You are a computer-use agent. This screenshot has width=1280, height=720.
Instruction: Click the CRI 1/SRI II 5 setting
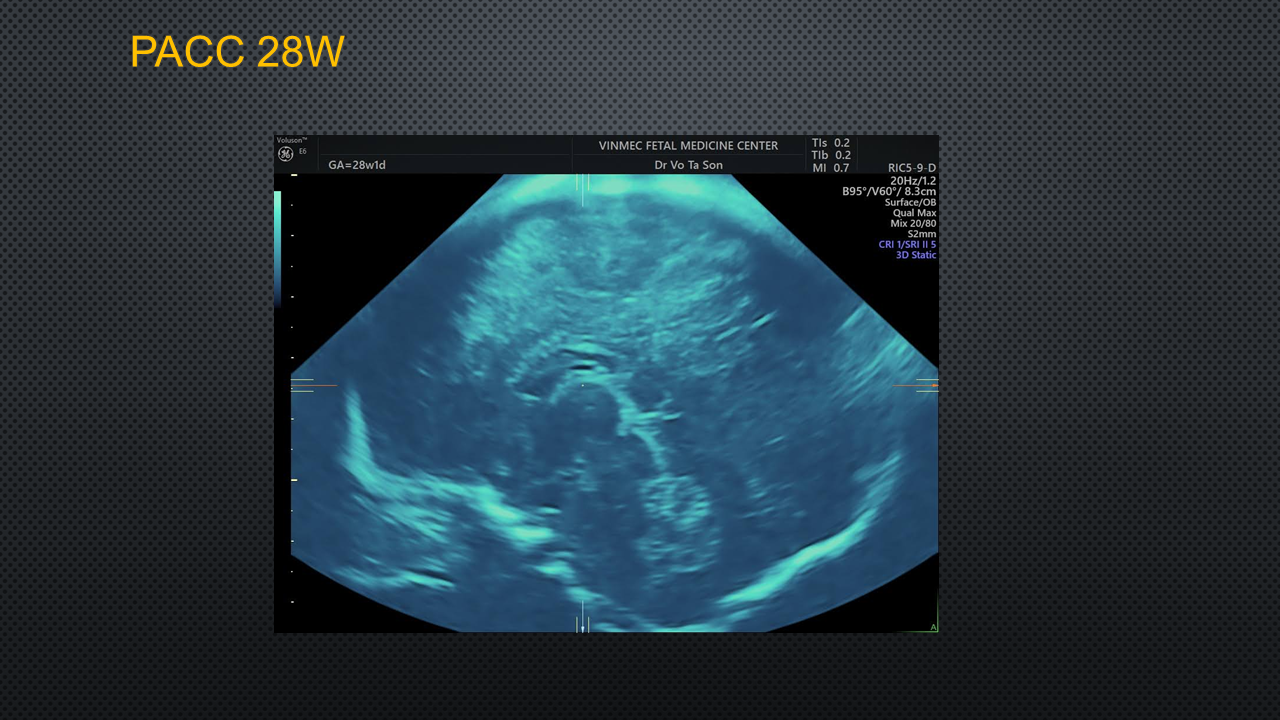coord(907,244)
